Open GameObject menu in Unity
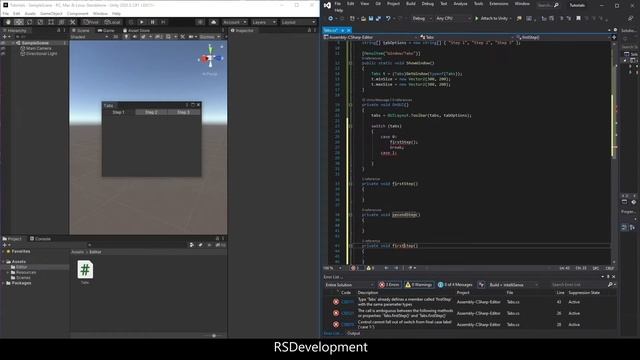The height and width of the screenshot is (360, 640). 51,13
